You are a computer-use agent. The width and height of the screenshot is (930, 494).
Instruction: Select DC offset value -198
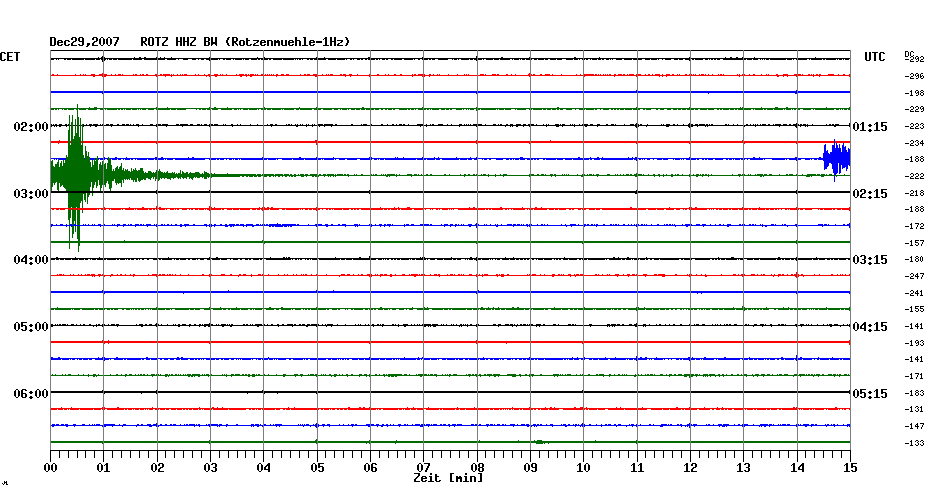point(914,93)
